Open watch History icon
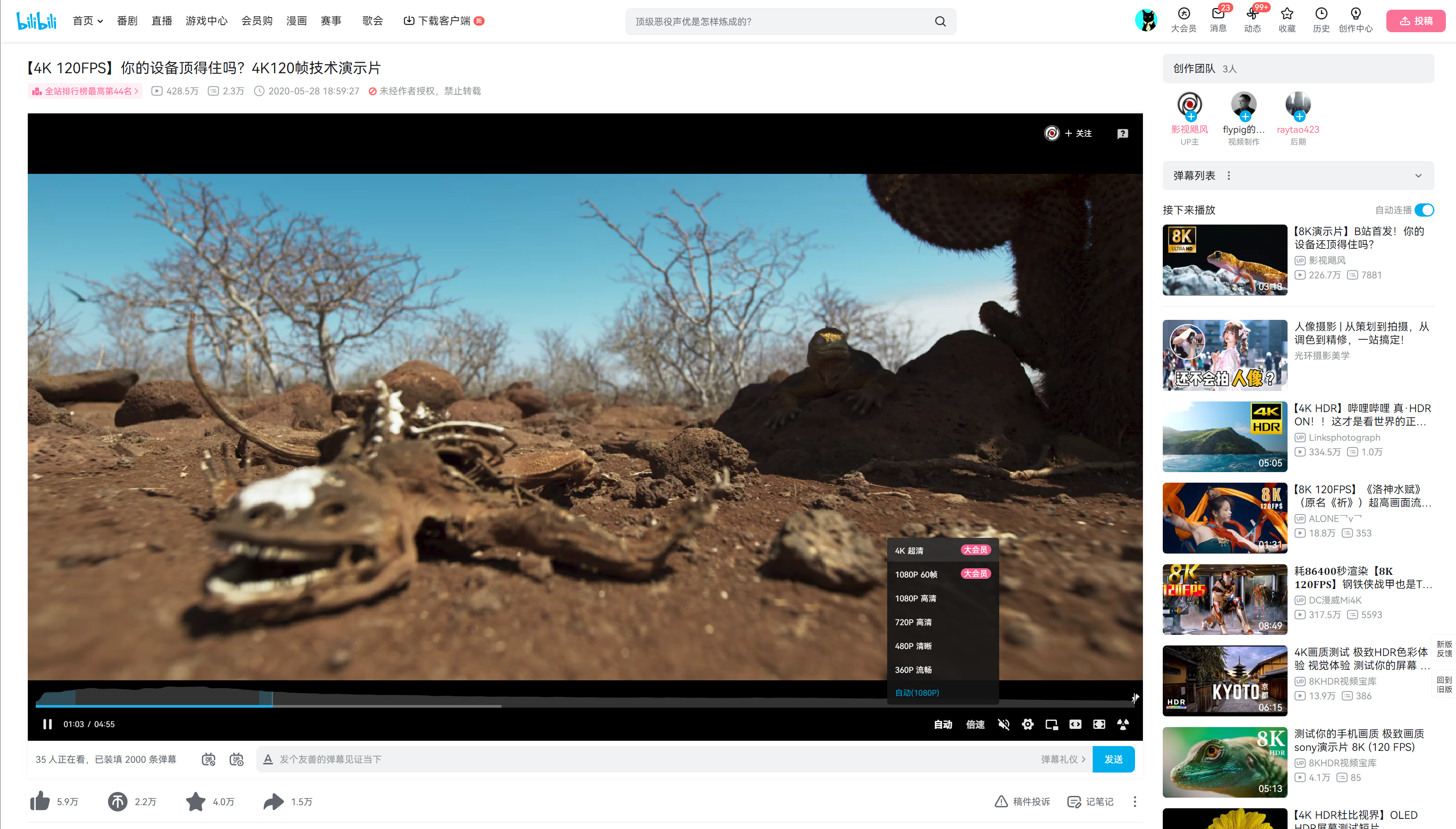The width and height of the screenshot is (1456, 829). [1321, 20]
